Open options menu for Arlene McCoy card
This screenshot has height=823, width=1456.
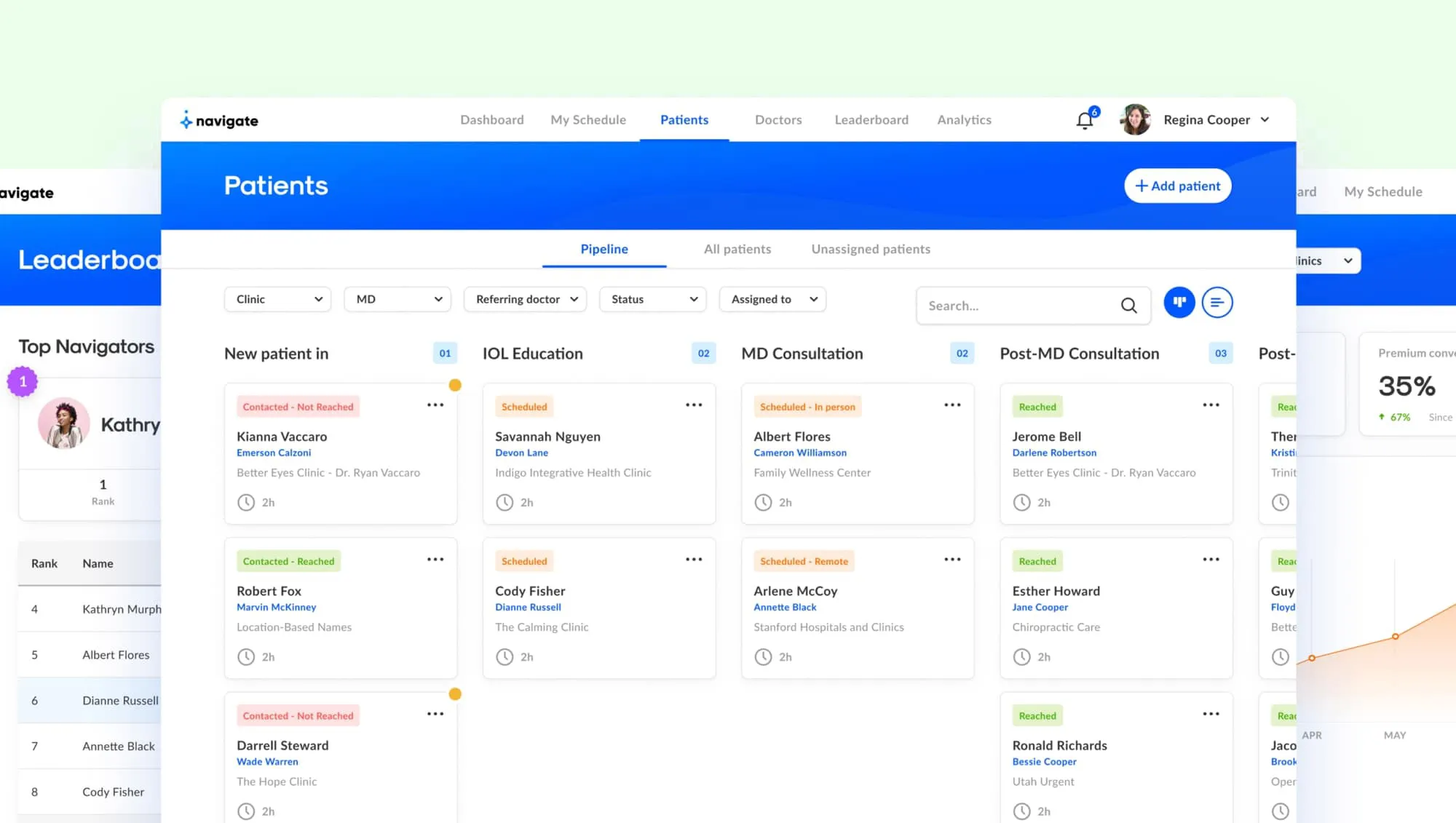click(x=952, y=559)
